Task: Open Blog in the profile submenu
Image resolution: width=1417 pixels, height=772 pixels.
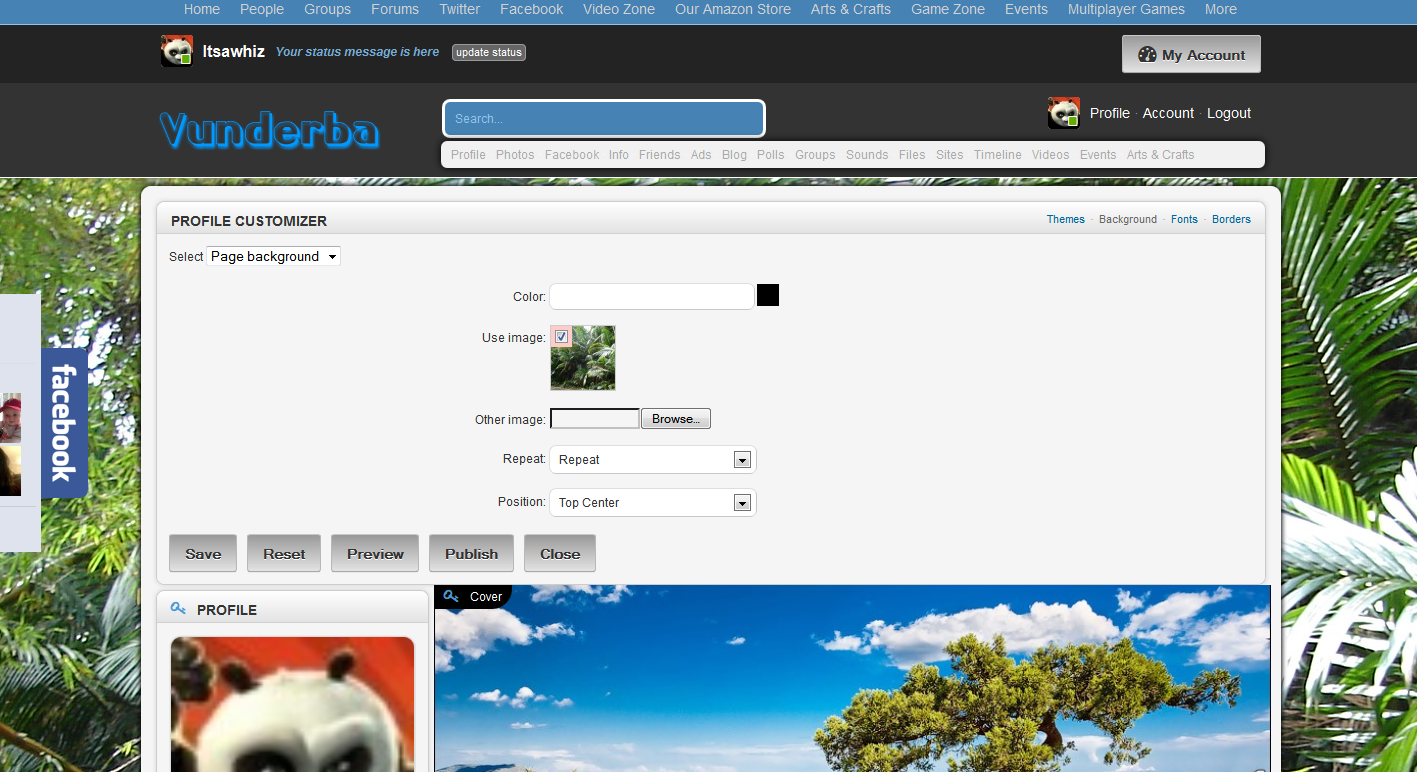Action: (734, 155)
